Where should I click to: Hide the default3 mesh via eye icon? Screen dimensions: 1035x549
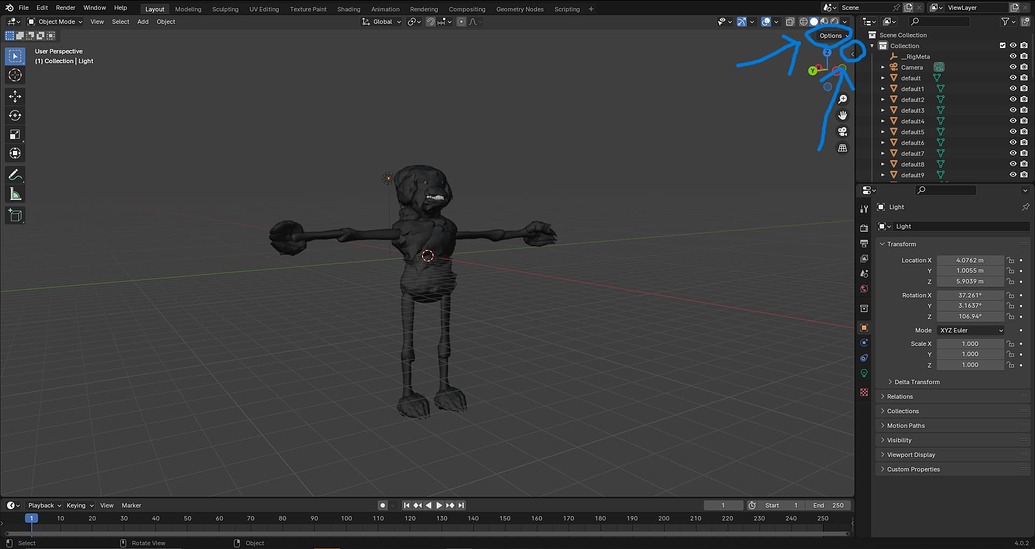(x=1013, y=110)
